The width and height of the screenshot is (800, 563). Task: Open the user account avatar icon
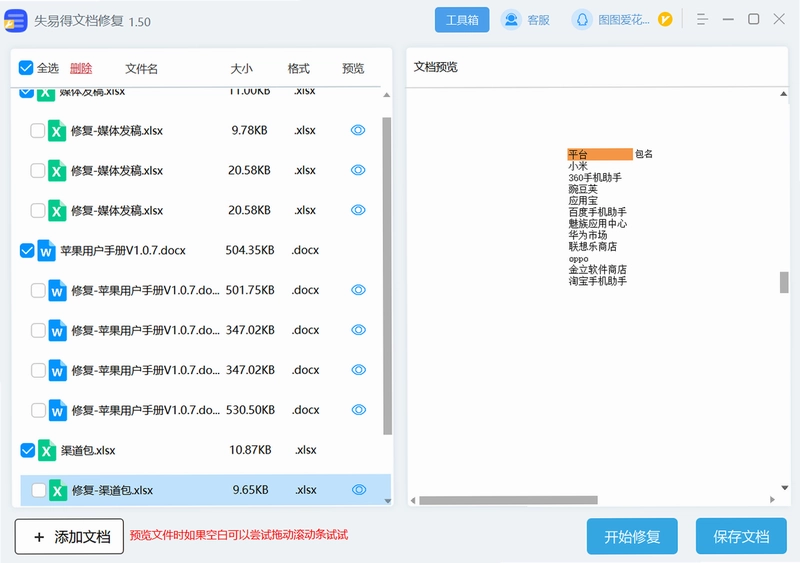(x=582, y=20)
